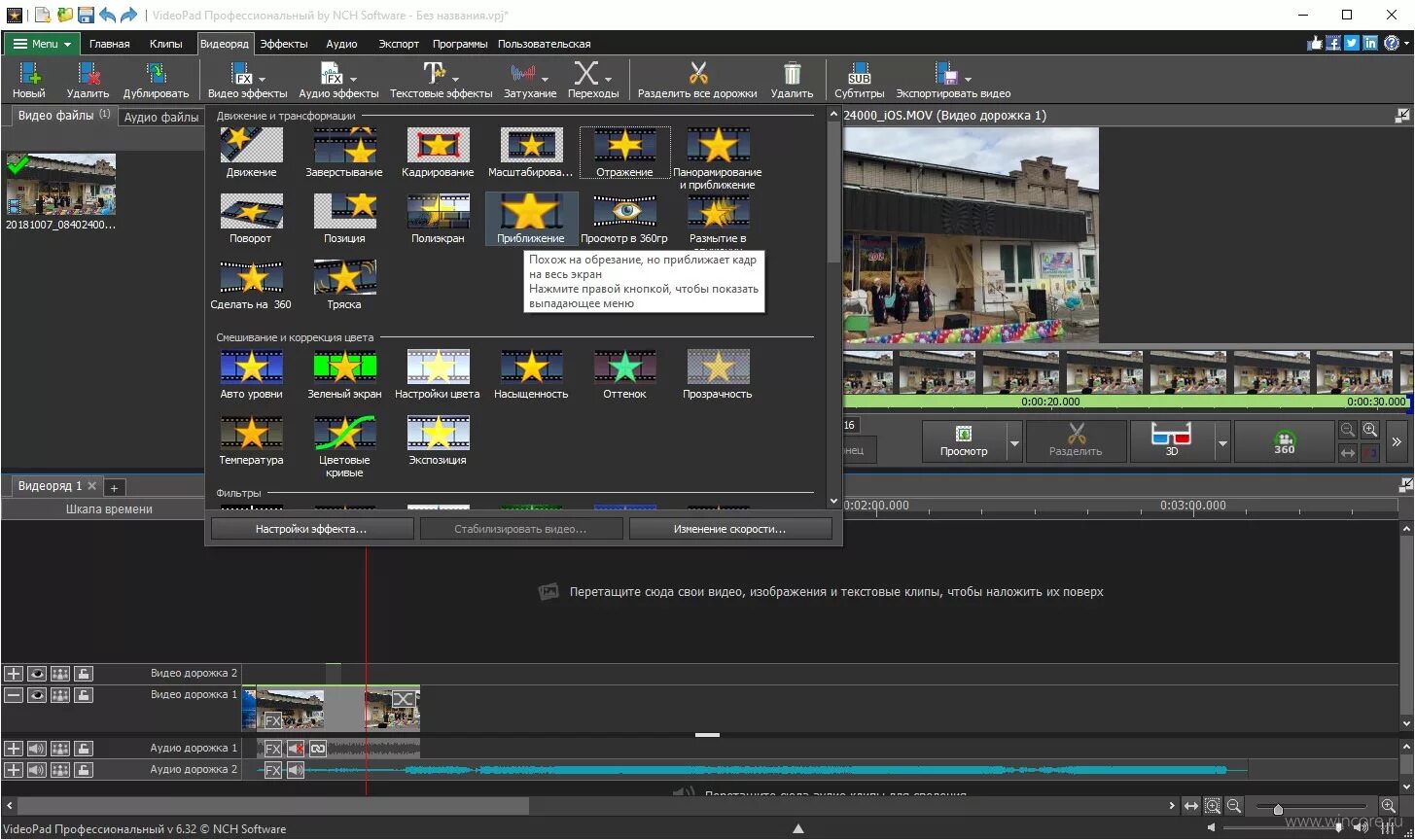Screen dimensions: 1415x840
Task: Apply the Масштабирование scale effect
Action: (531, 153)
